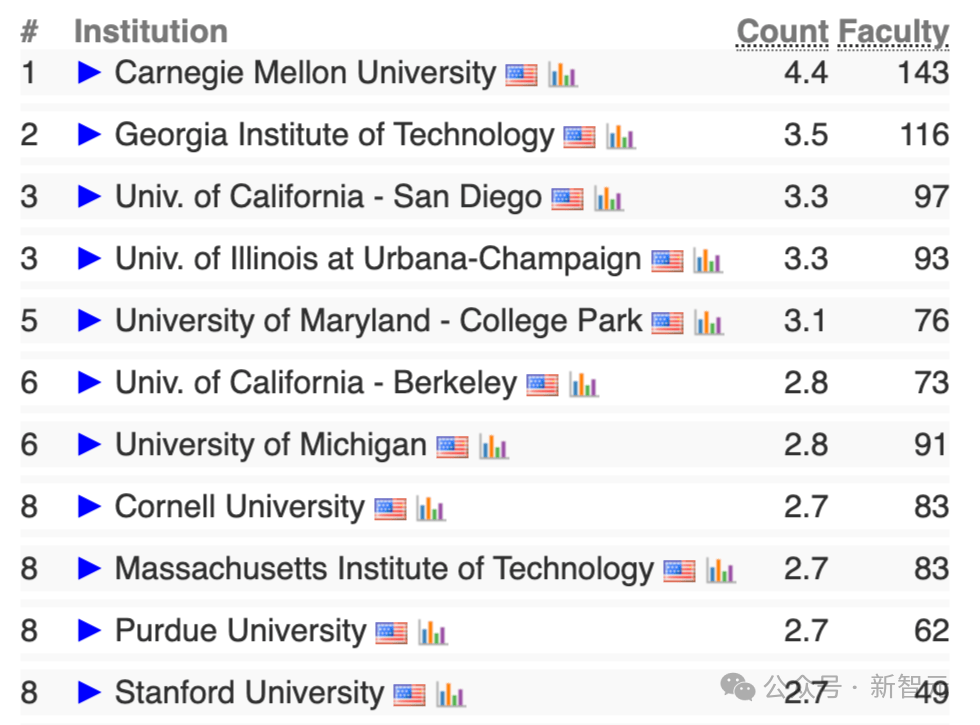Click the flag next to University of Maryland

coord(667,323)
